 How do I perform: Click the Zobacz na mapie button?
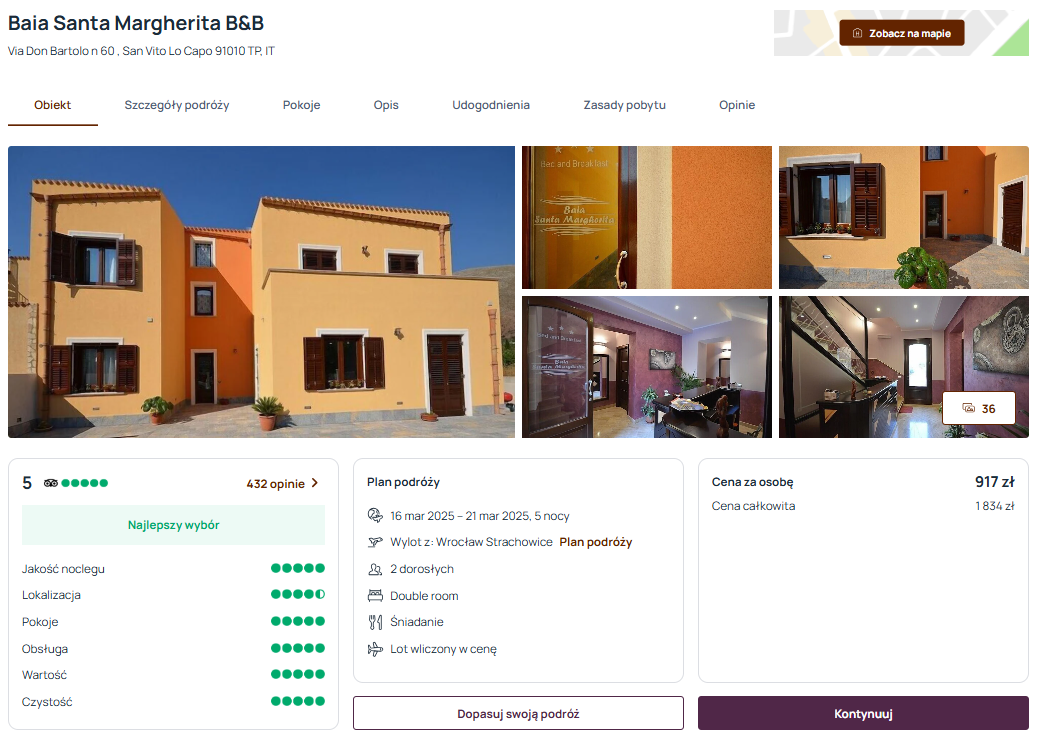pyautogui.click(x=901, y=33)
